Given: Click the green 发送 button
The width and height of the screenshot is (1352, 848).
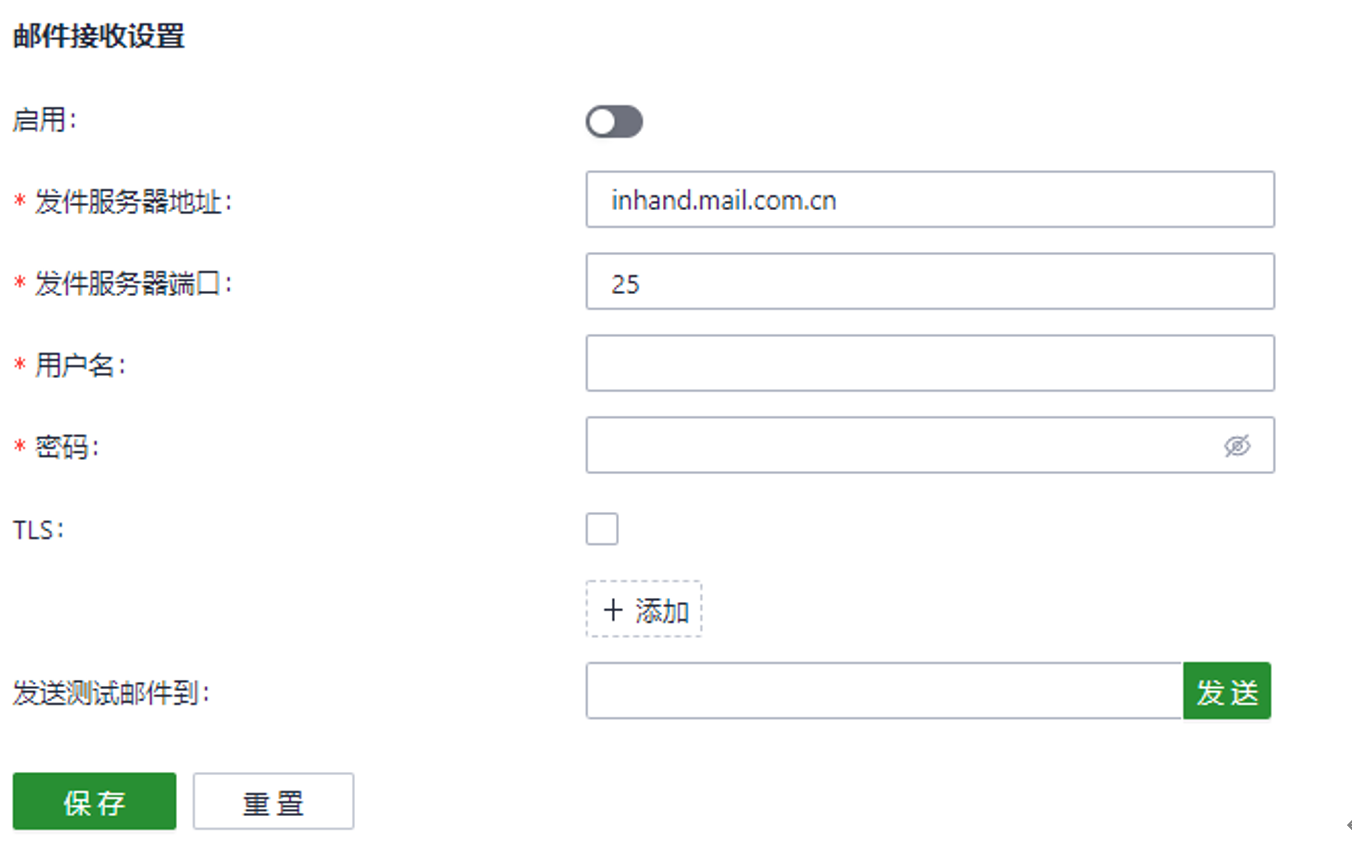Looking at the screenshot, I should pos(1227,690).
